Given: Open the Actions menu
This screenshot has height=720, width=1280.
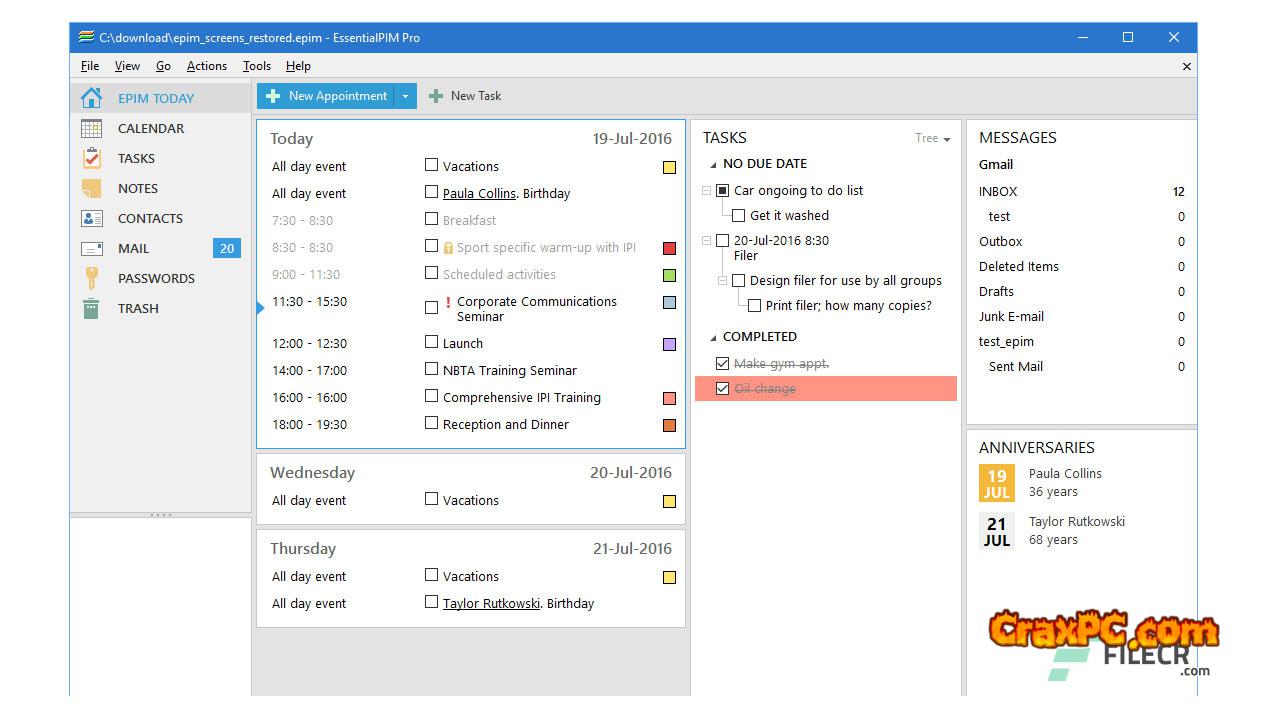Looking at the screenshot, I should pyautogui.click(x=206, y=66).
